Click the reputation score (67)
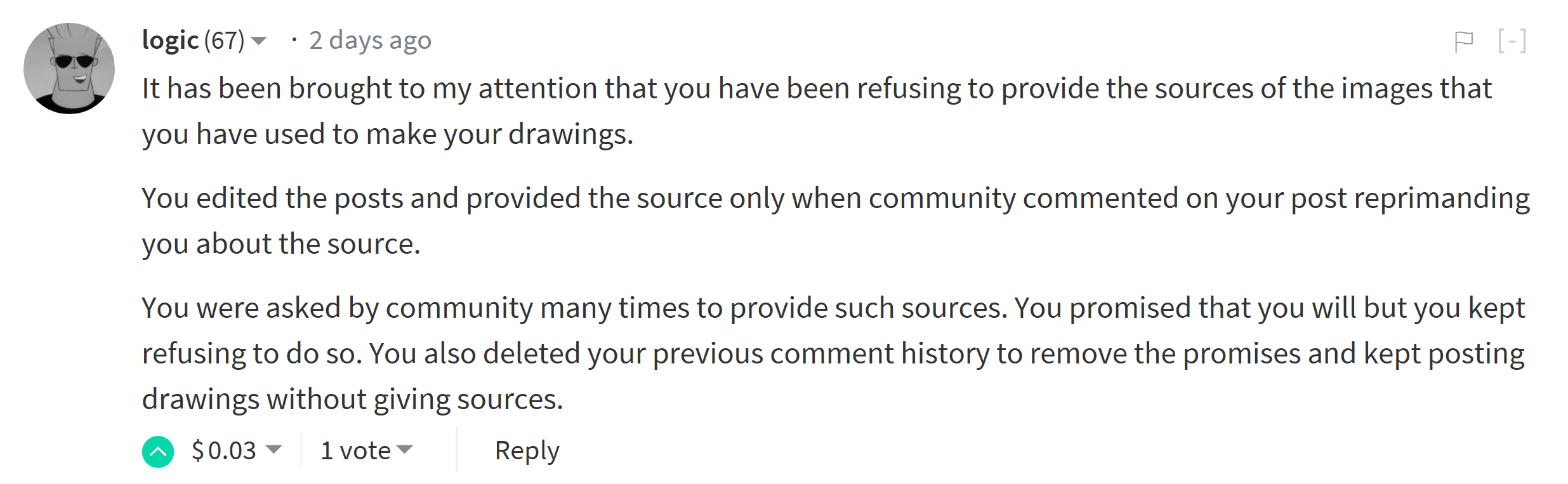The image size is (1568, 484). tap(224, 41)
